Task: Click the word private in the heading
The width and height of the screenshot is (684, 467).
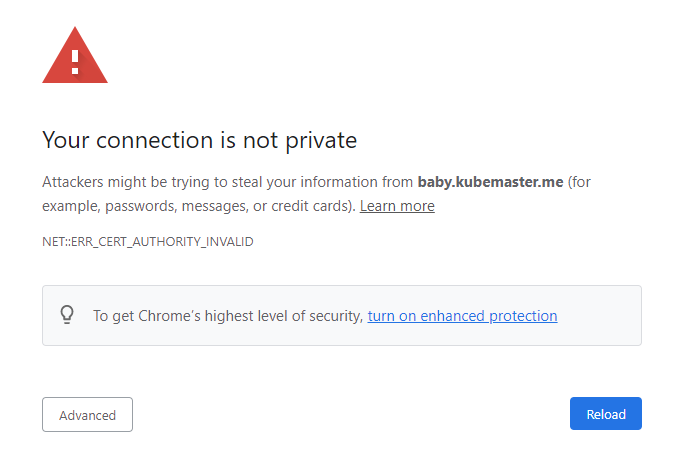Action: pyautogui.click(x=325, y=140)
